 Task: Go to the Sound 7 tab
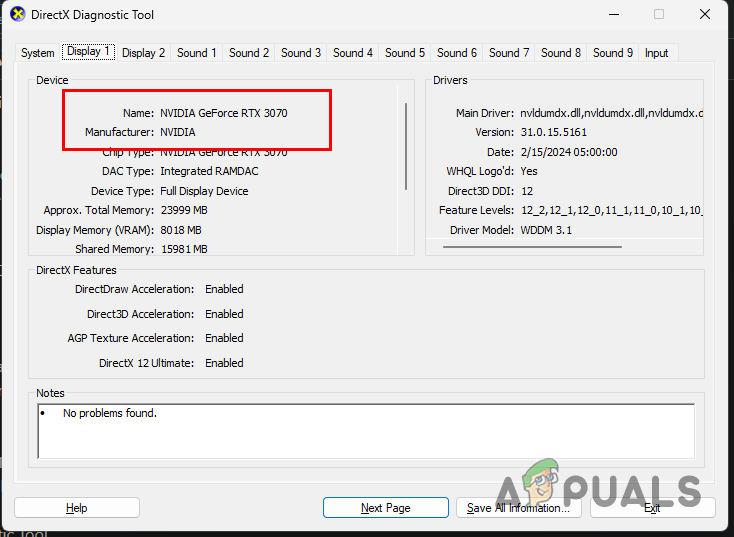[508, 53]
